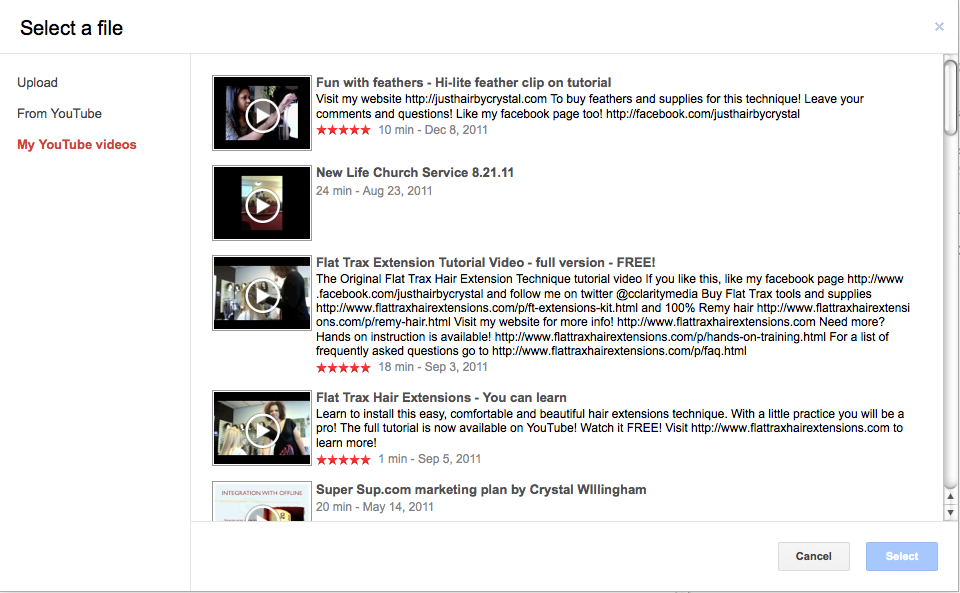The height and width of the screenshot is (593, 960).
Task: Click five-star rating of Fun with feathers
Action: tap(343, 130)
